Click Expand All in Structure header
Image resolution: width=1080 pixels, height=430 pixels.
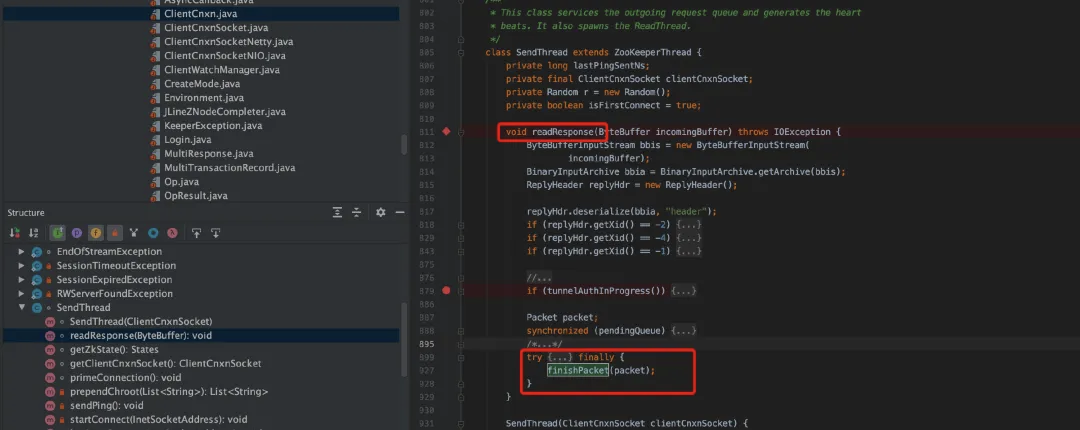[x=338, y=212]
